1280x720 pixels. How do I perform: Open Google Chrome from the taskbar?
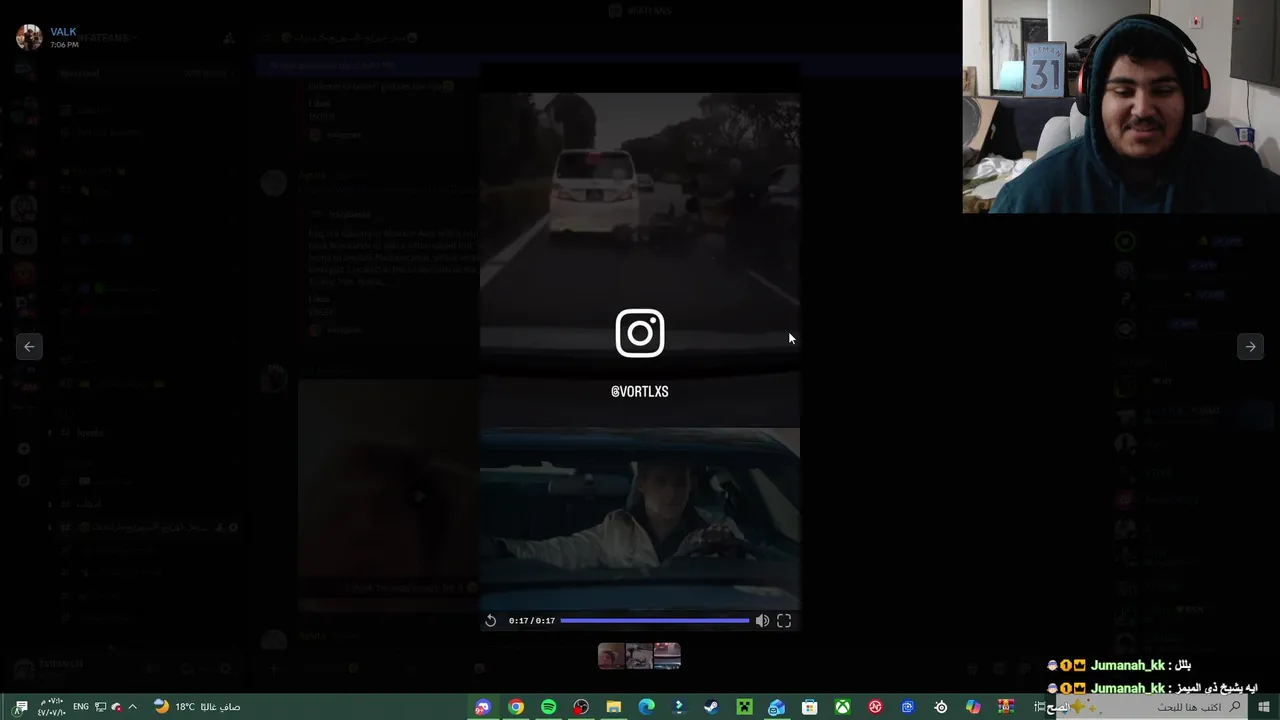click(516, 707)
